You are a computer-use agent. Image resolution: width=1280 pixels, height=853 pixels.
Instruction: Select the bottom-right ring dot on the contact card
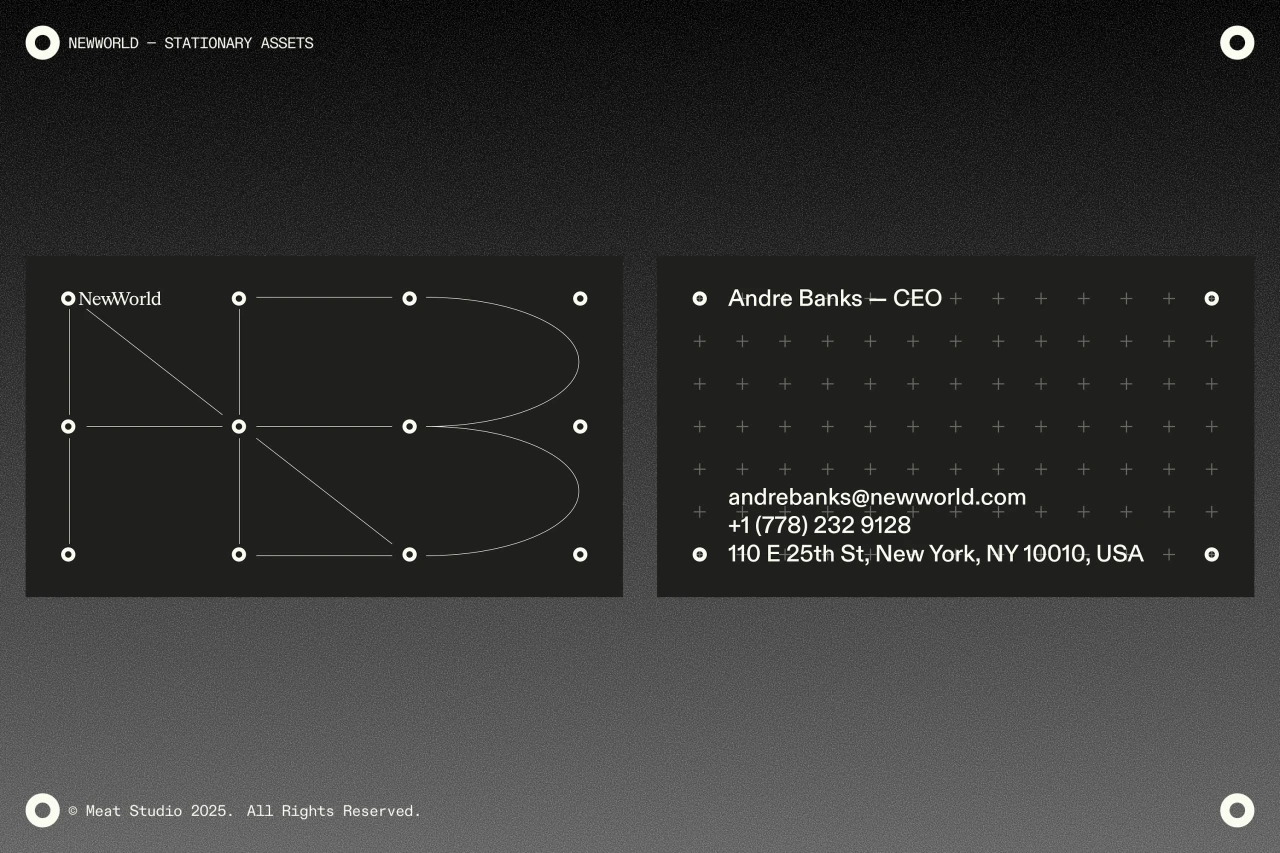point(1211,554)
